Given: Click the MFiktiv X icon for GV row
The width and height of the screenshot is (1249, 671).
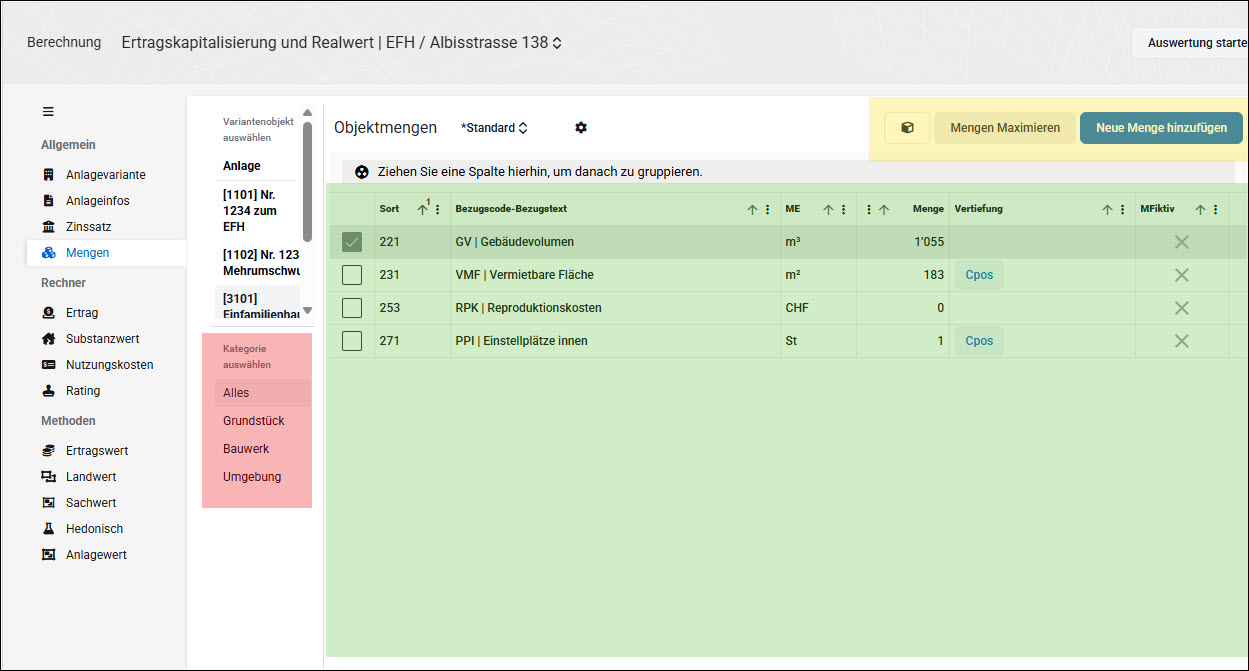Looking at the screenshot, I should [1181, 242].
